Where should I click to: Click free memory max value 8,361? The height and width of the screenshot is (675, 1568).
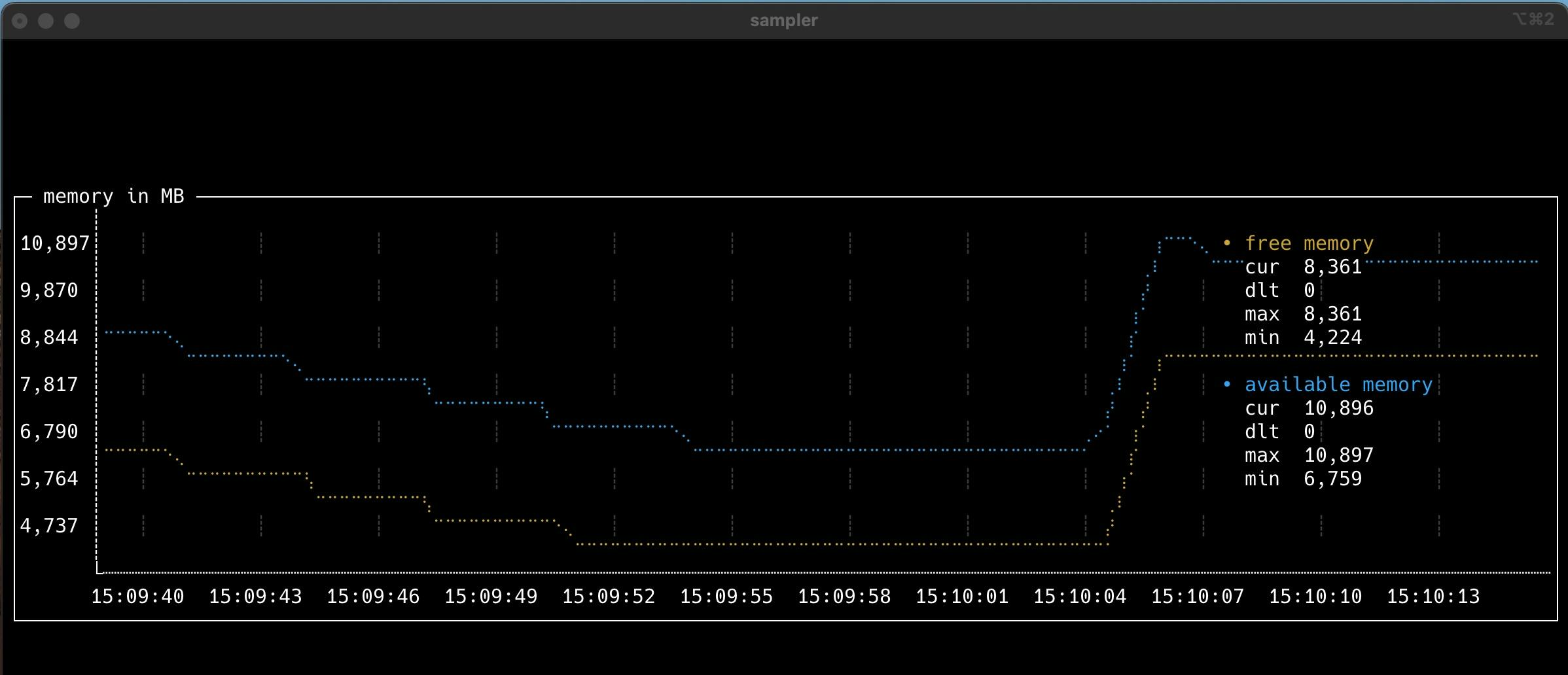tap(1332, 314)
